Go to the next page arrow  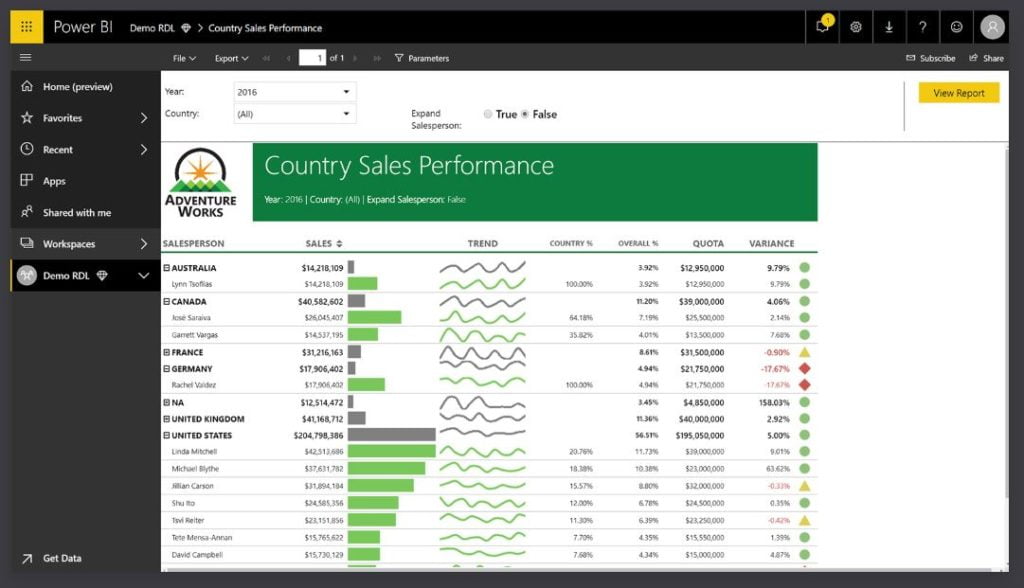tap(355, 58)
